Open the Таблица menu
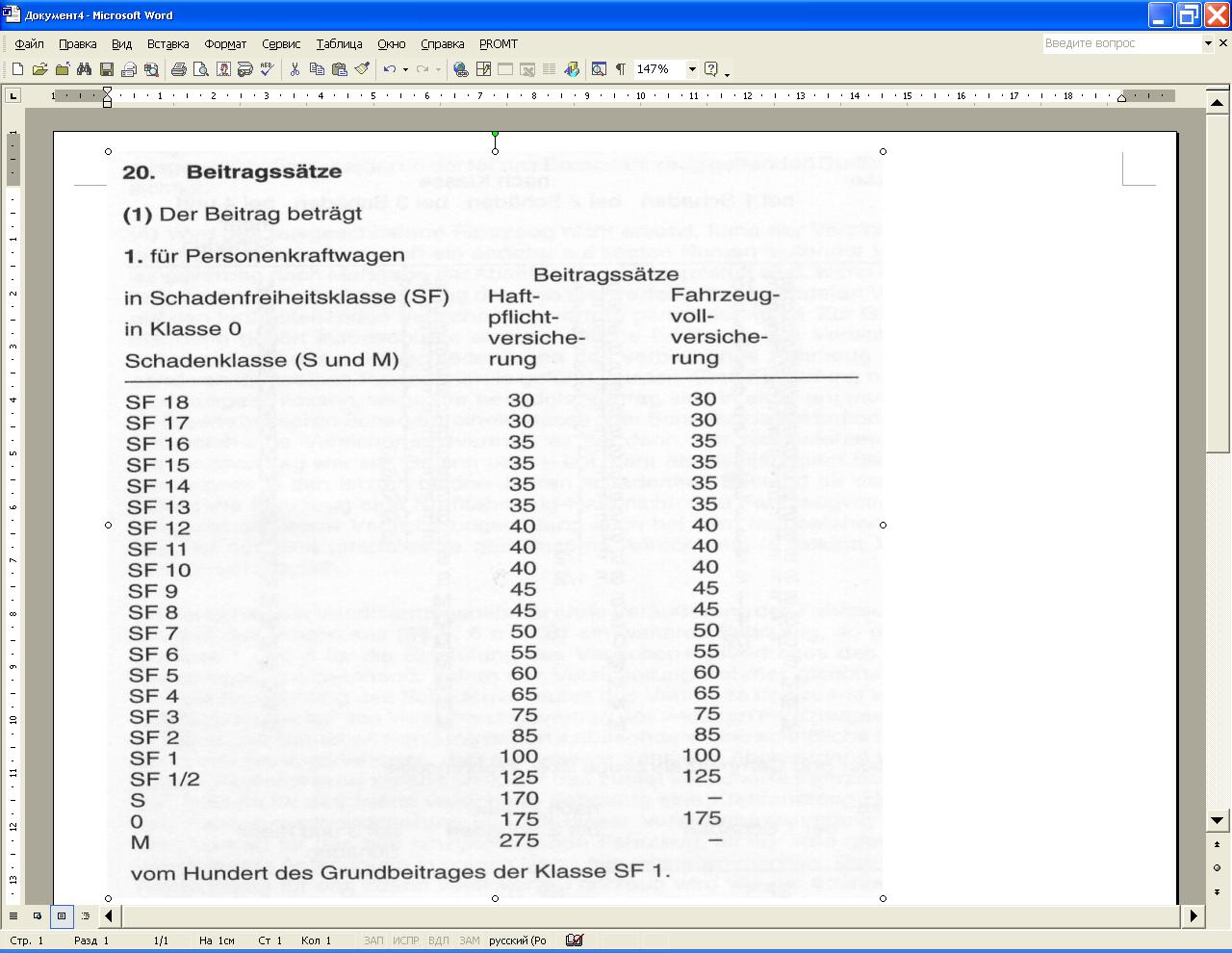Image resolution: width=1232 pixels, height=953 pixels. pyautogui.click(x=339, y=43)
